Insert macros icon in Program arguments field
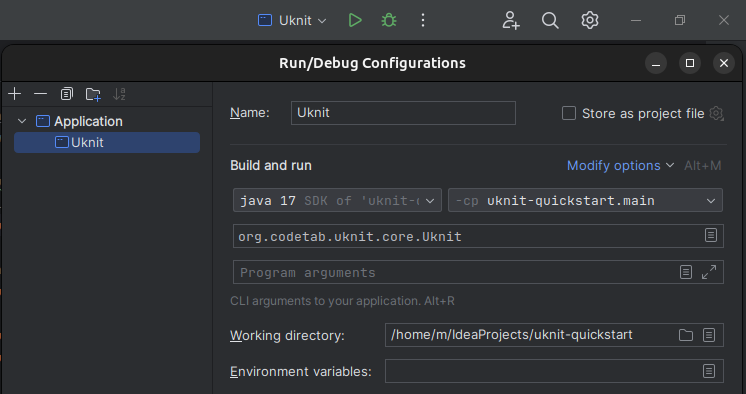Screen dimensions: 746x394 [686, 272]
